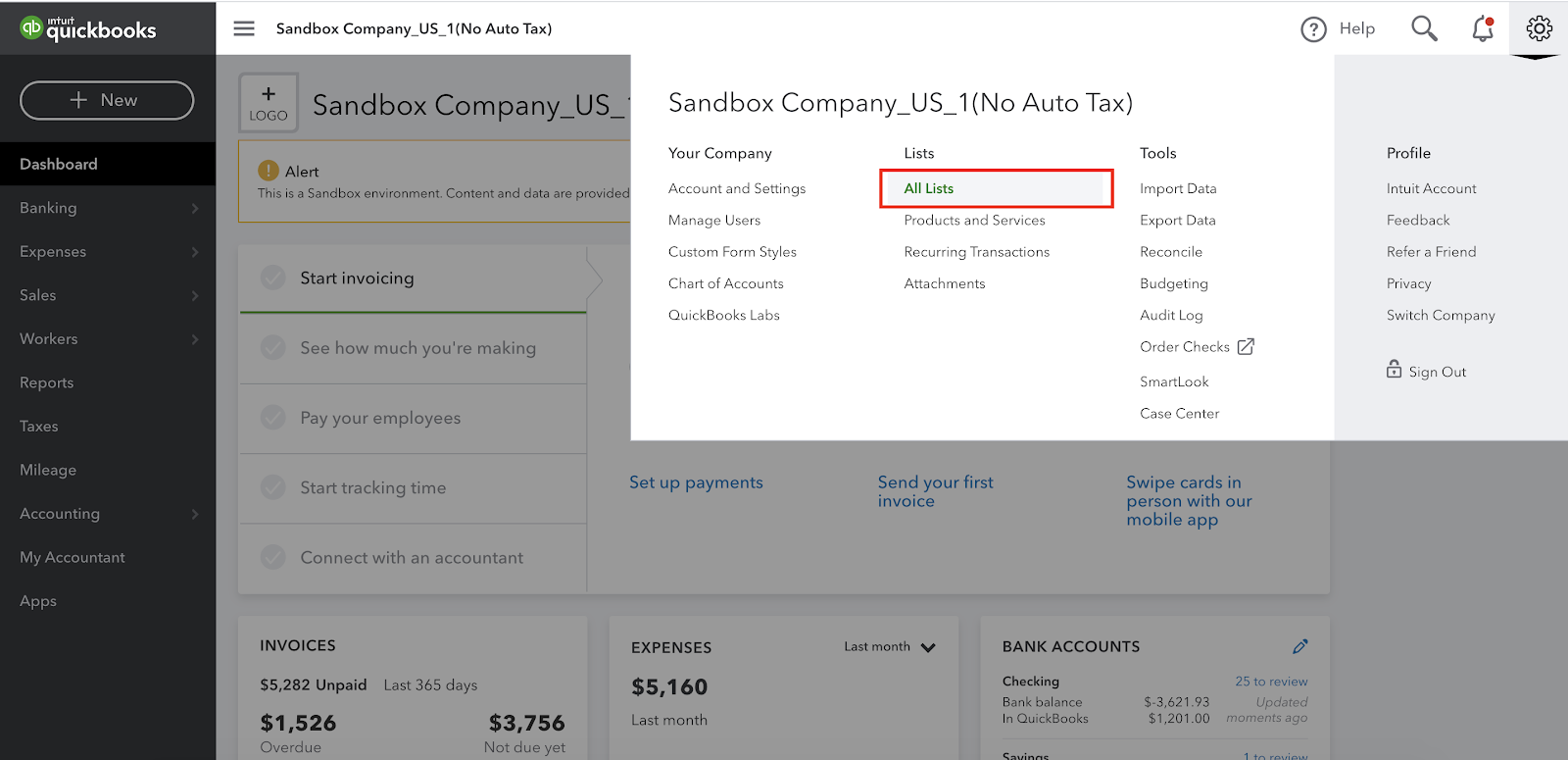Edit bank accounts with the pencil icon
The image size is (1568, 760).
point(1299,646)
